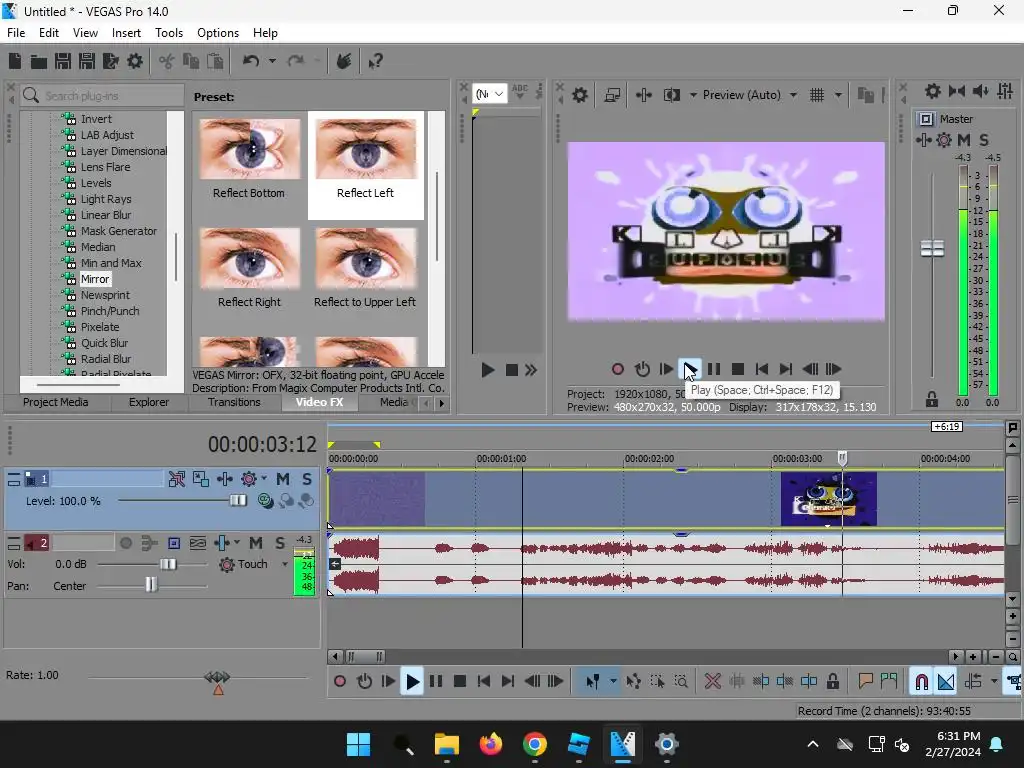Switch to the Explorer tab
The height and width of the screenshot is (768, 1024).
pyautogui.click(x=148, y=402)
